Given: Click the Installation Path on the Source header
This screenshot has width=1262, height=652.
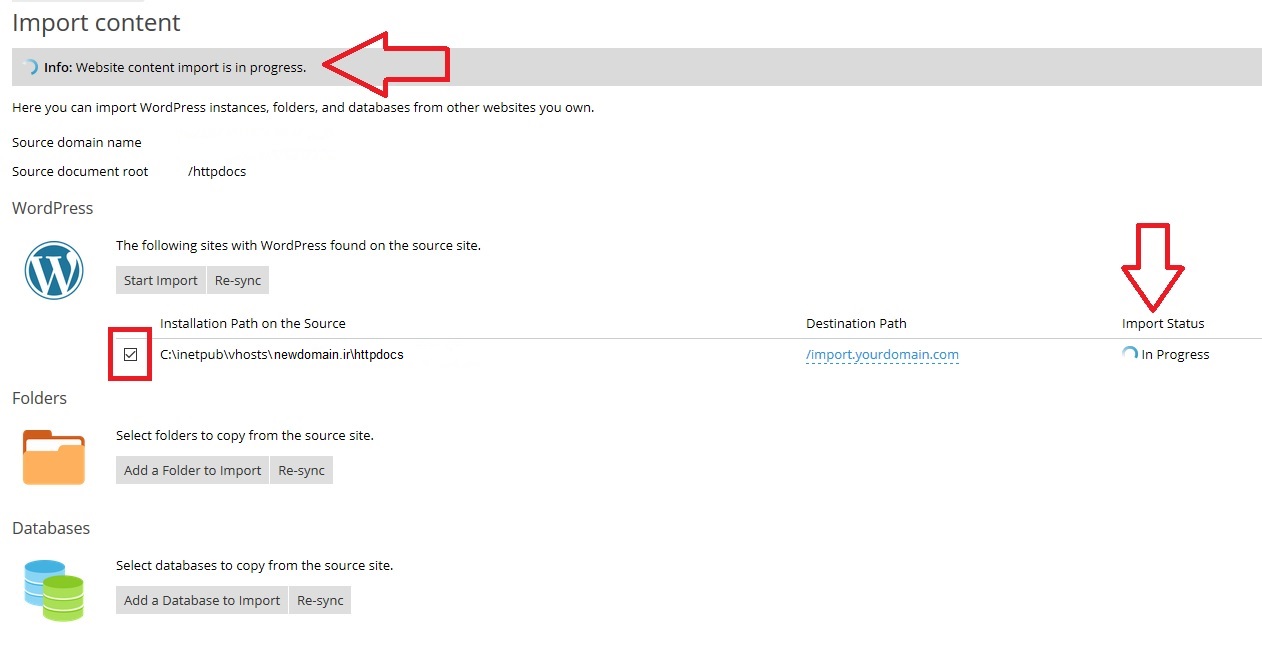Looking at the screenshot, I should (253, 323).
